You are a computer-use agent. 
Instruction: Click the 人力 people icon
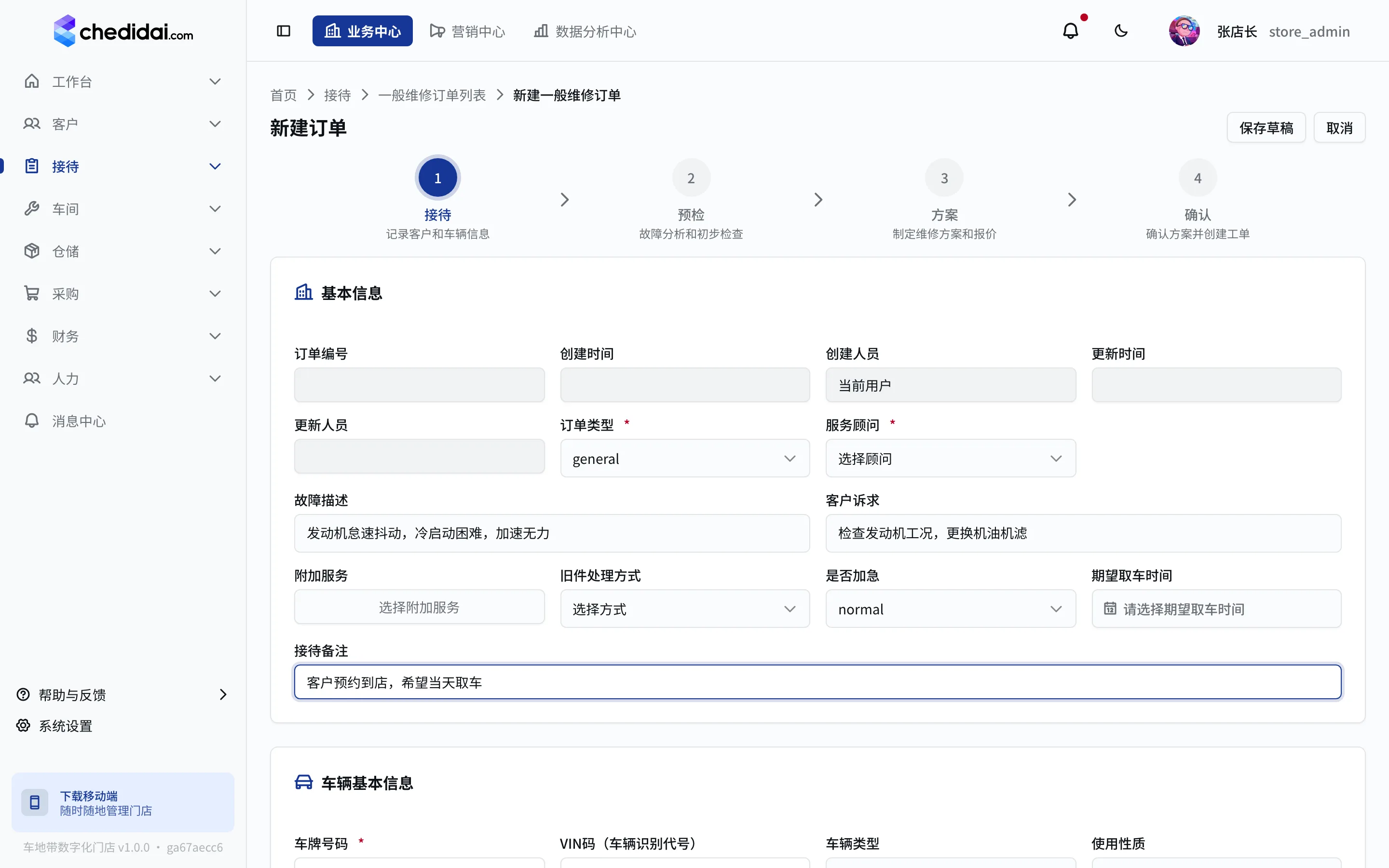click(31, 379)
